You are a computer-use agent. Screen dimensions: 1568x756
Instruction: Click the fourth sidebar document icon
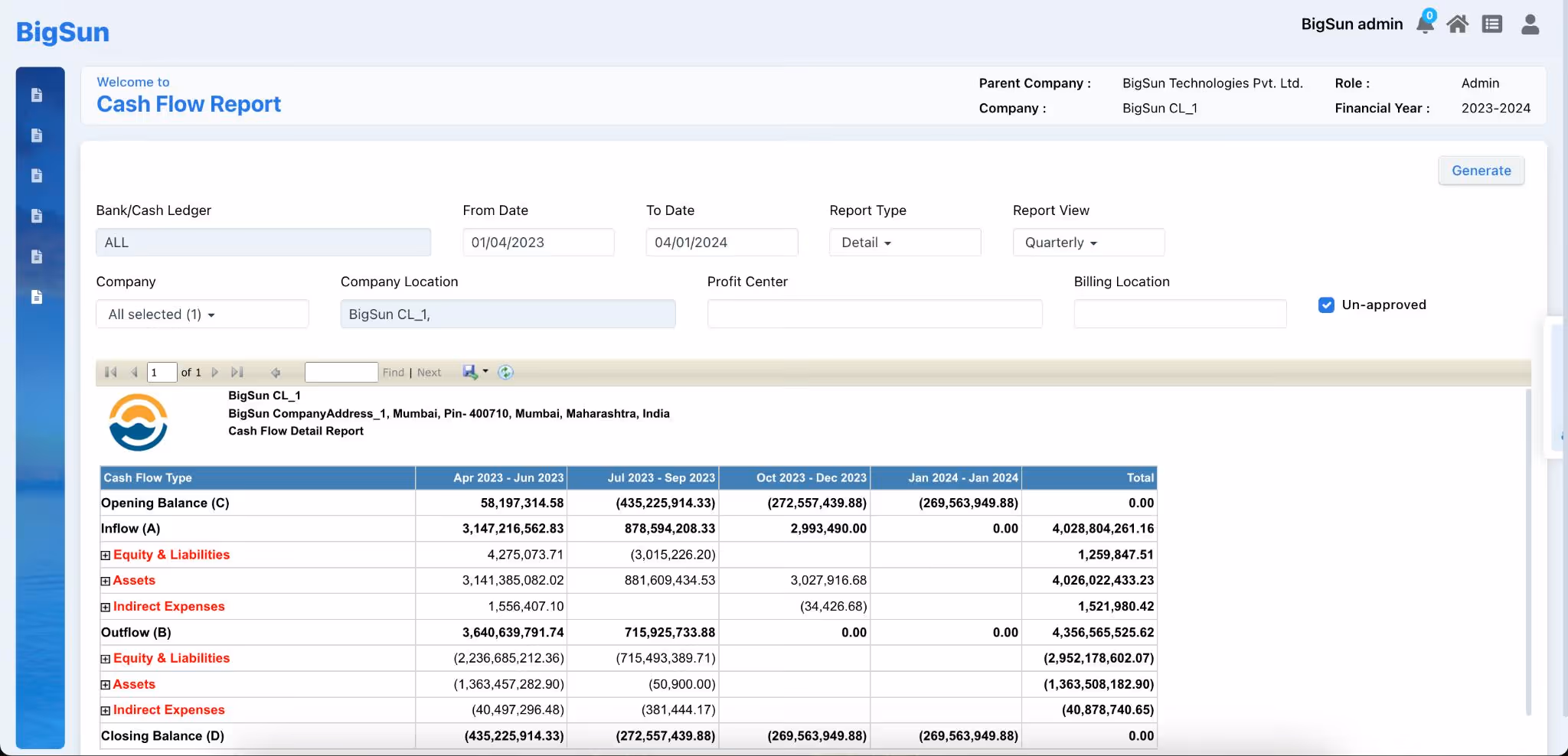(37, 216)
